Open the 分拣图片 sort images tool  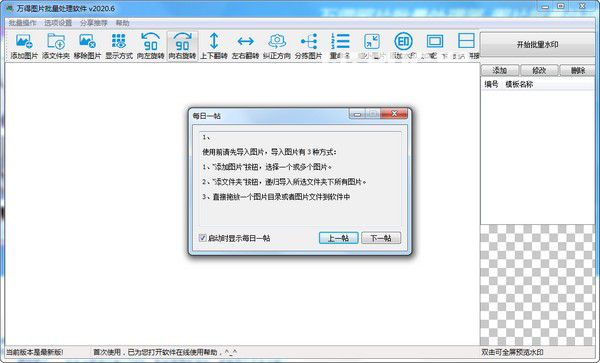[x=308, y=46]
